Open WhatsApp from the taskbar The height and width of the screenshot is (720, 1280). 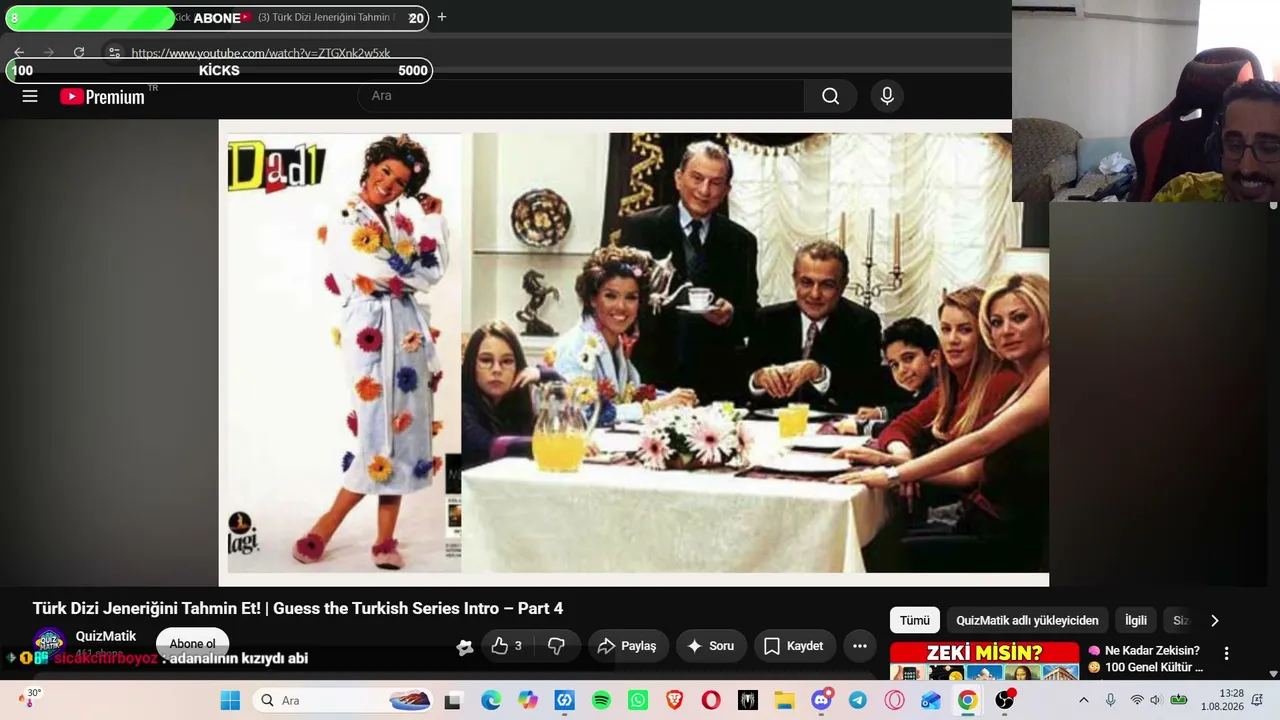pos(638,700)
